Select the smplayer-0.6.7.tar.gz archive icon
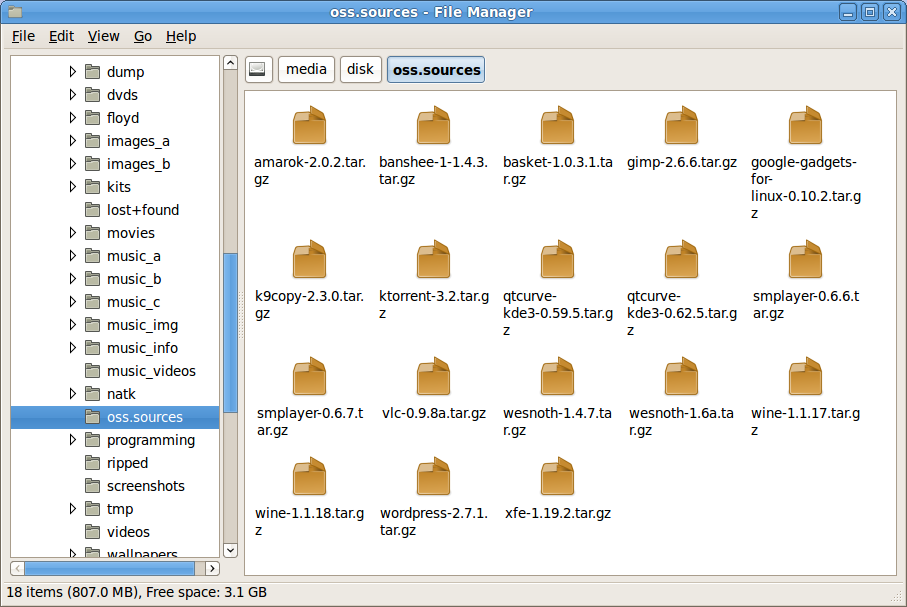 tap(309, 376)
